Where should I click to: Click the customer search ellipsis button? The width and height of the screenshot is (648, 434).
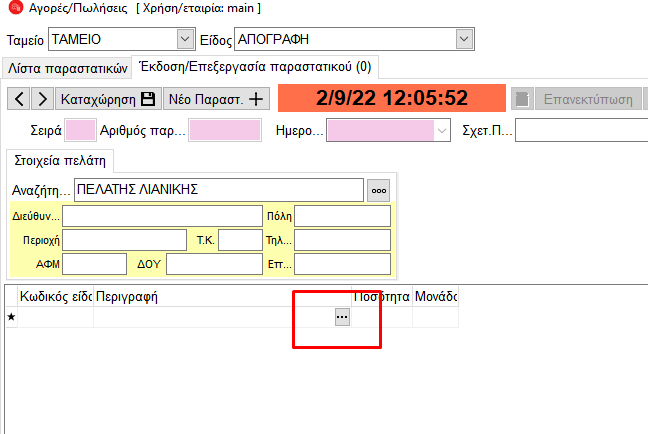coord(378,190)
